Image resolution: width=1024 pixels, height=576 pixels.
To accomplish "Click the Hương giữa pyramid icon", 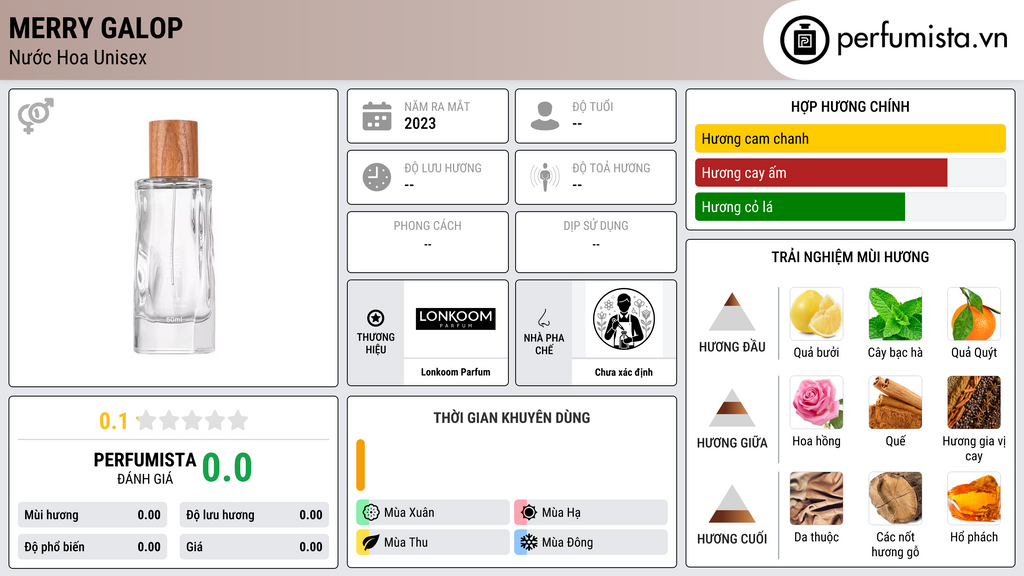I will click(732, 408).
